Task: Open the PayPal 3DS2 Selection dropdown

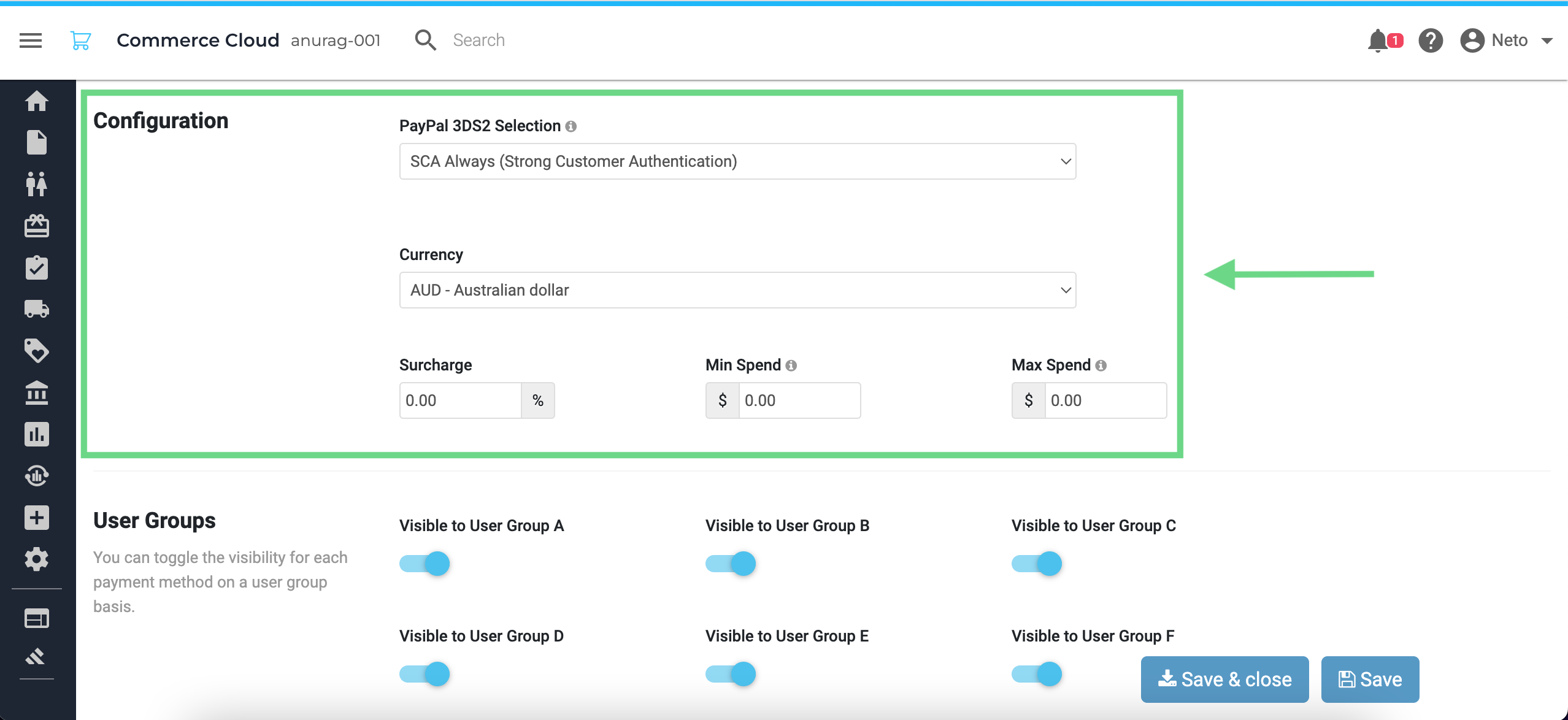Action: (737, 161)
